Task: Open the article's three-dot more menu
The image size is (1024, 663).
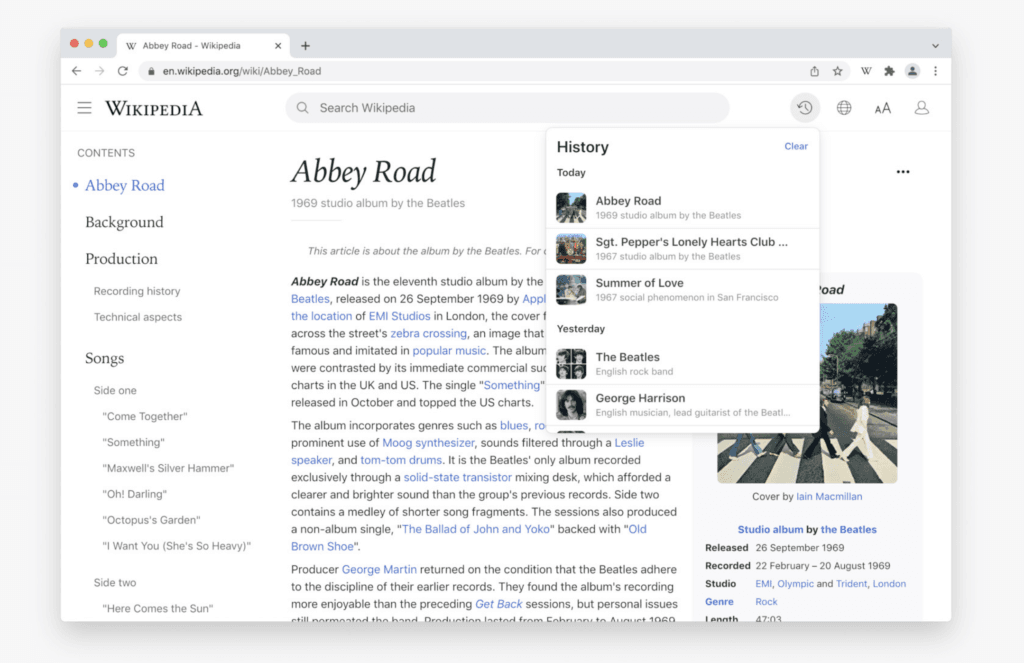Action: click(903, 172)
